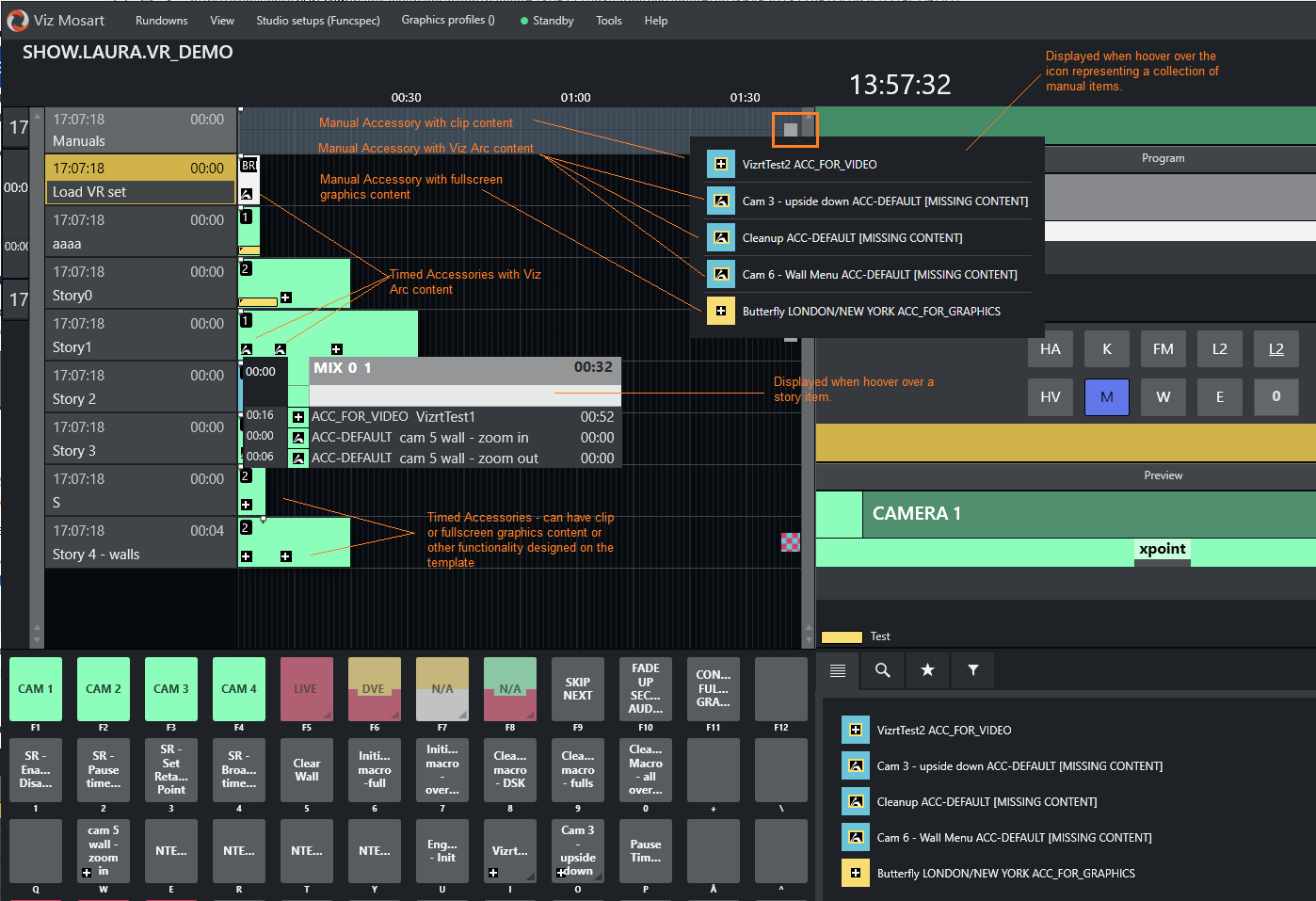Viewport: 1316px width, 901px height.
Task: Click the Pause Tim... shortcut key
Action: 646,851
